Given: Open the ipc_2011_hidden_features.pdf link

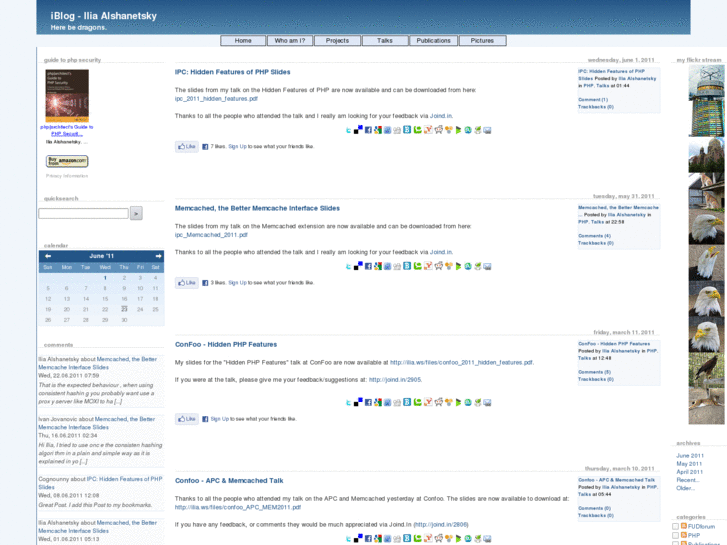Looking at the screenshot, I should (216, 99).
